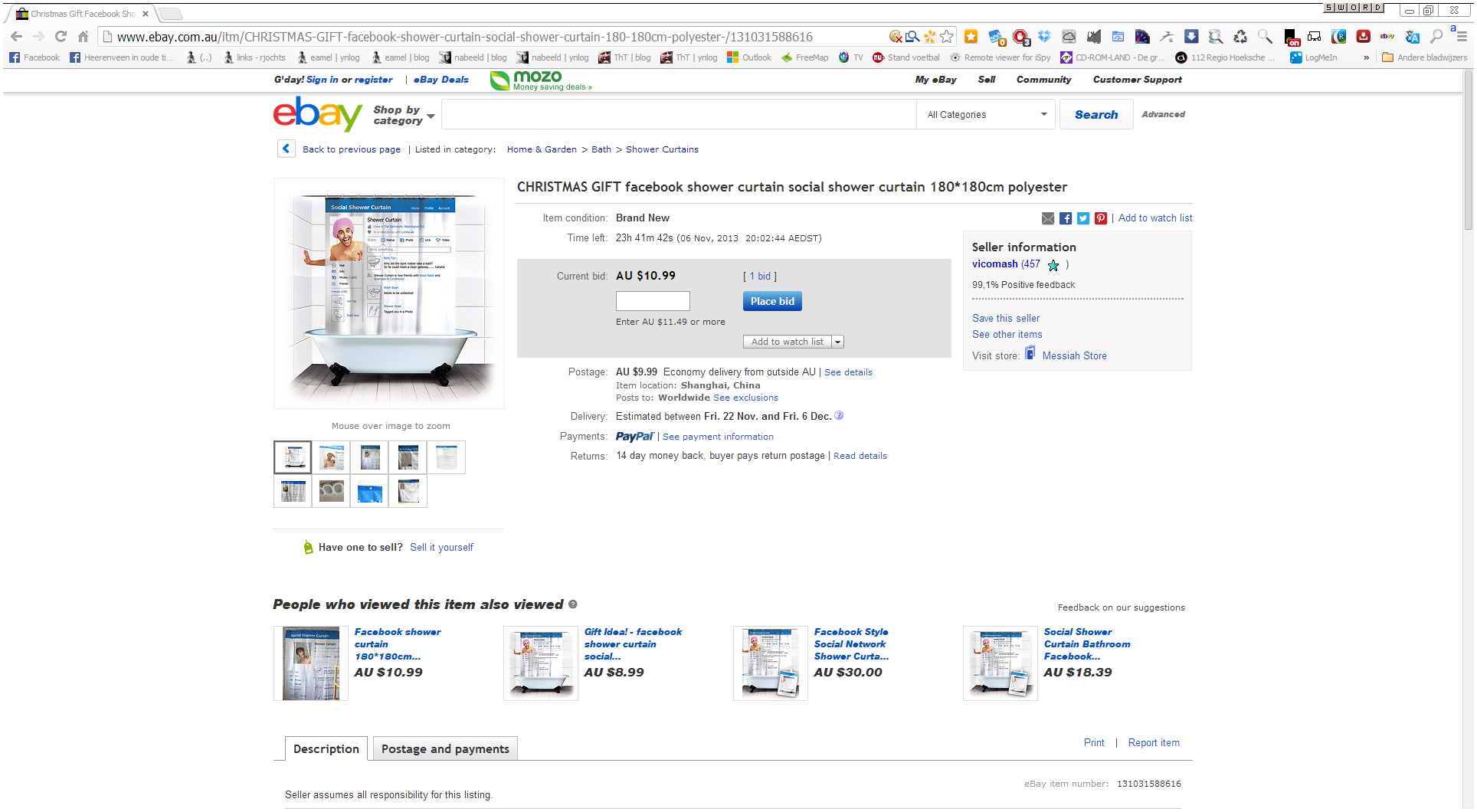Screen dimensions: 1477x812
Task: Open help icon beside 'also viewed' heading
Action: pyautogui.click(x=573, y=604)
